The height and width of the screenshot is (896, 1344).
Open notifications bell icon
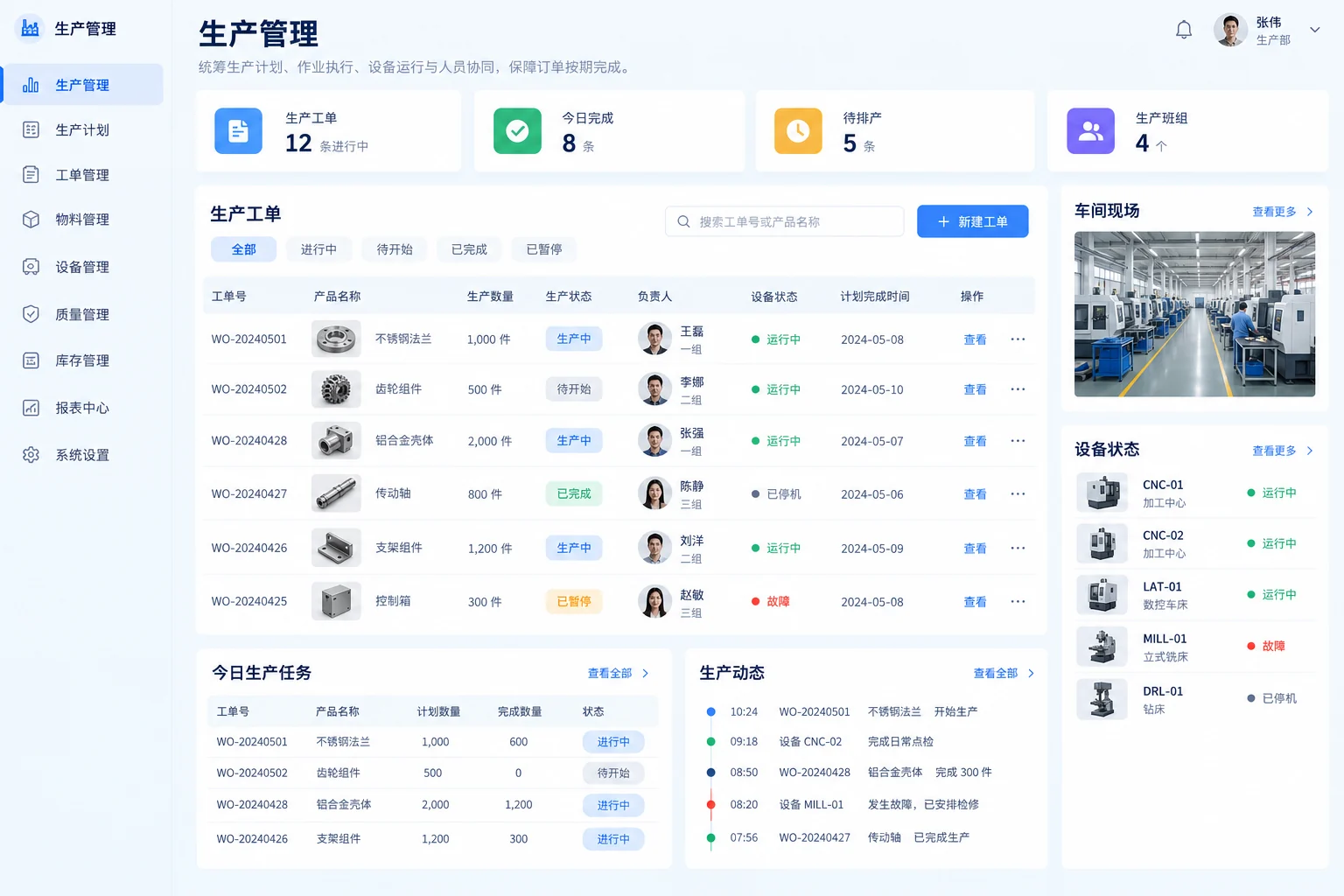tap(1184, 30)
